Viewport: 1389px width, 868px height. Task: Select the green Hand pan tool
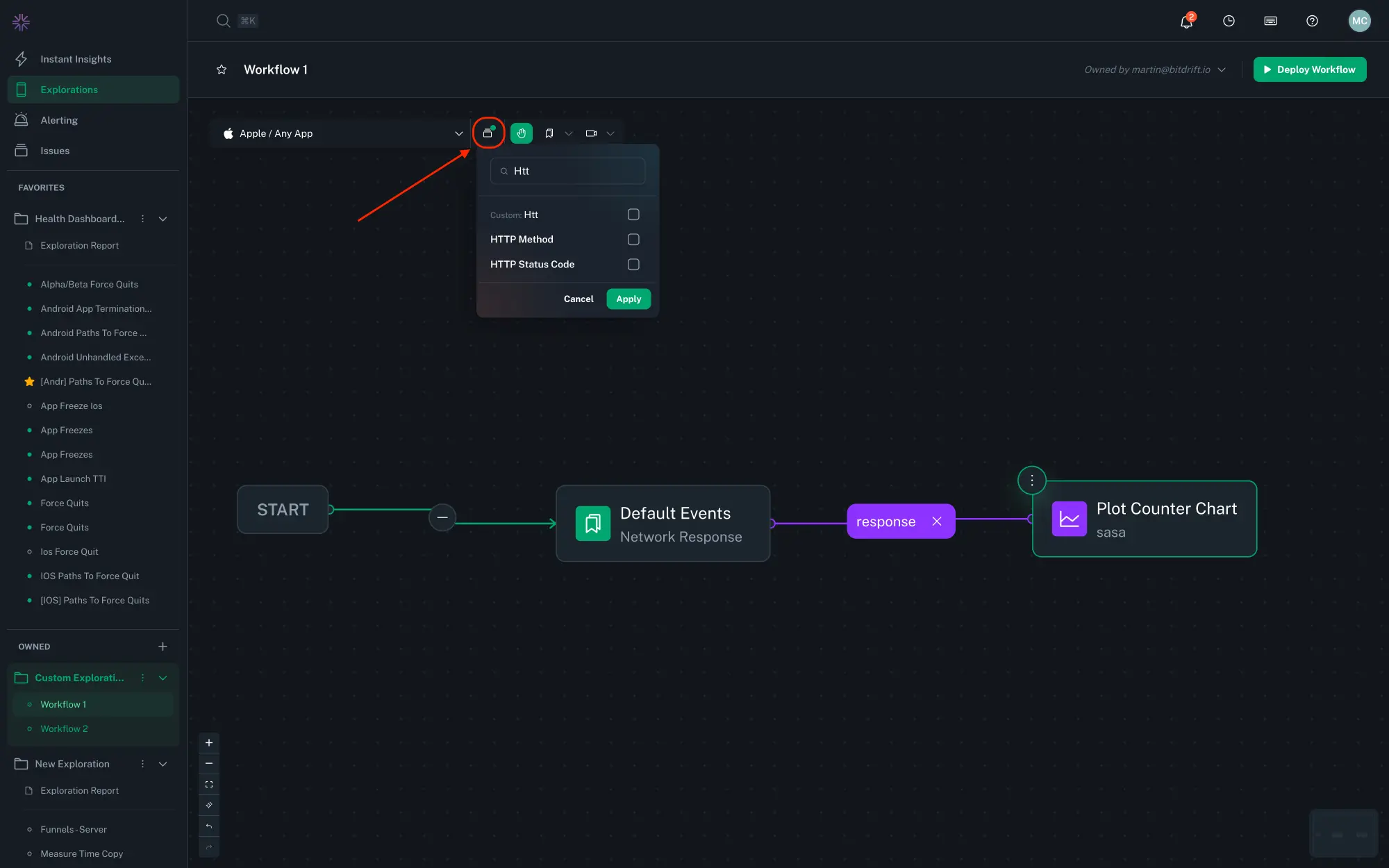click(x=521, y=133)
